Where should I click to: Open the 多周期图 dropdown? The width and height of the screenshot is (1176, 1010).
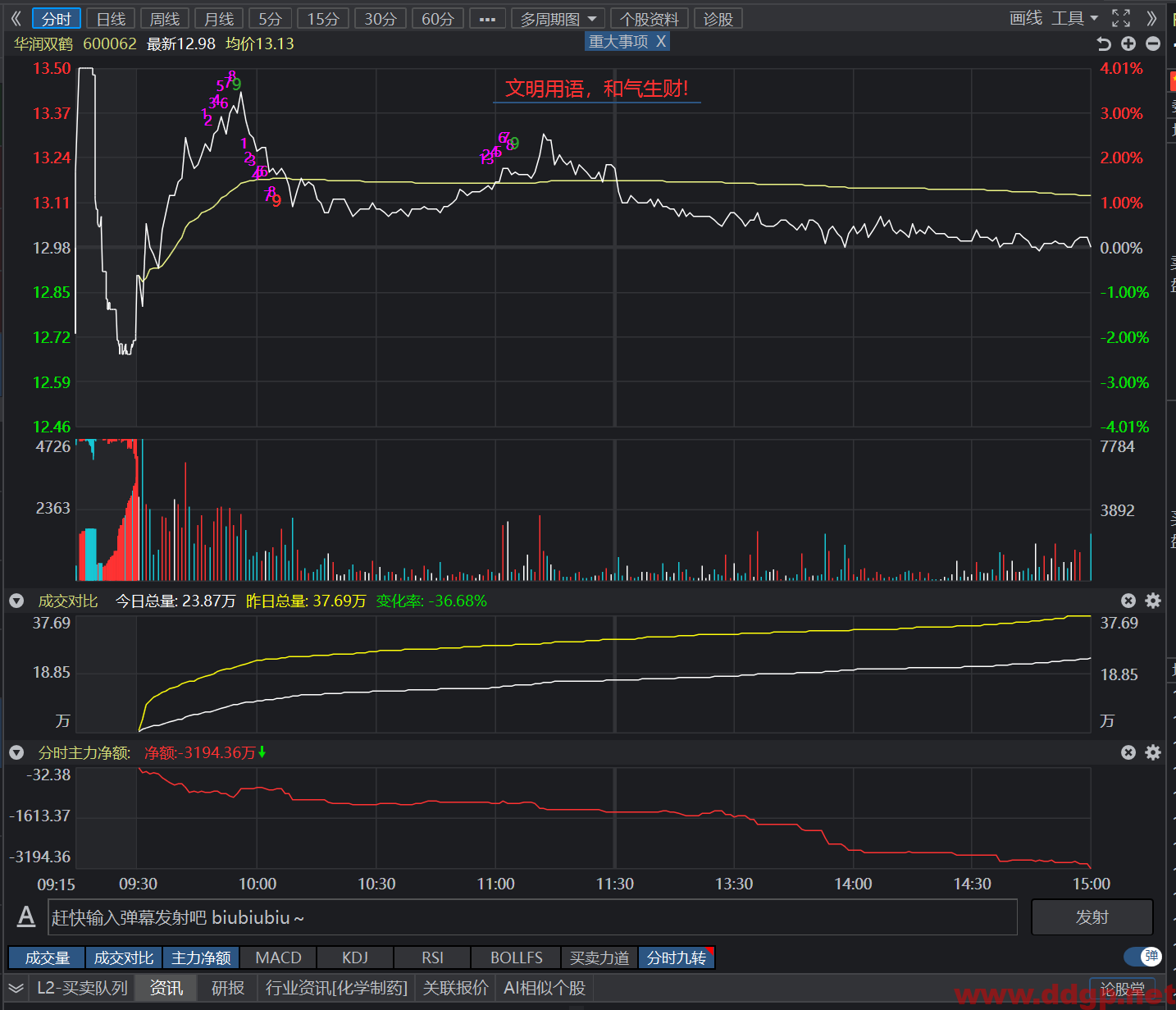coord(558,19)
